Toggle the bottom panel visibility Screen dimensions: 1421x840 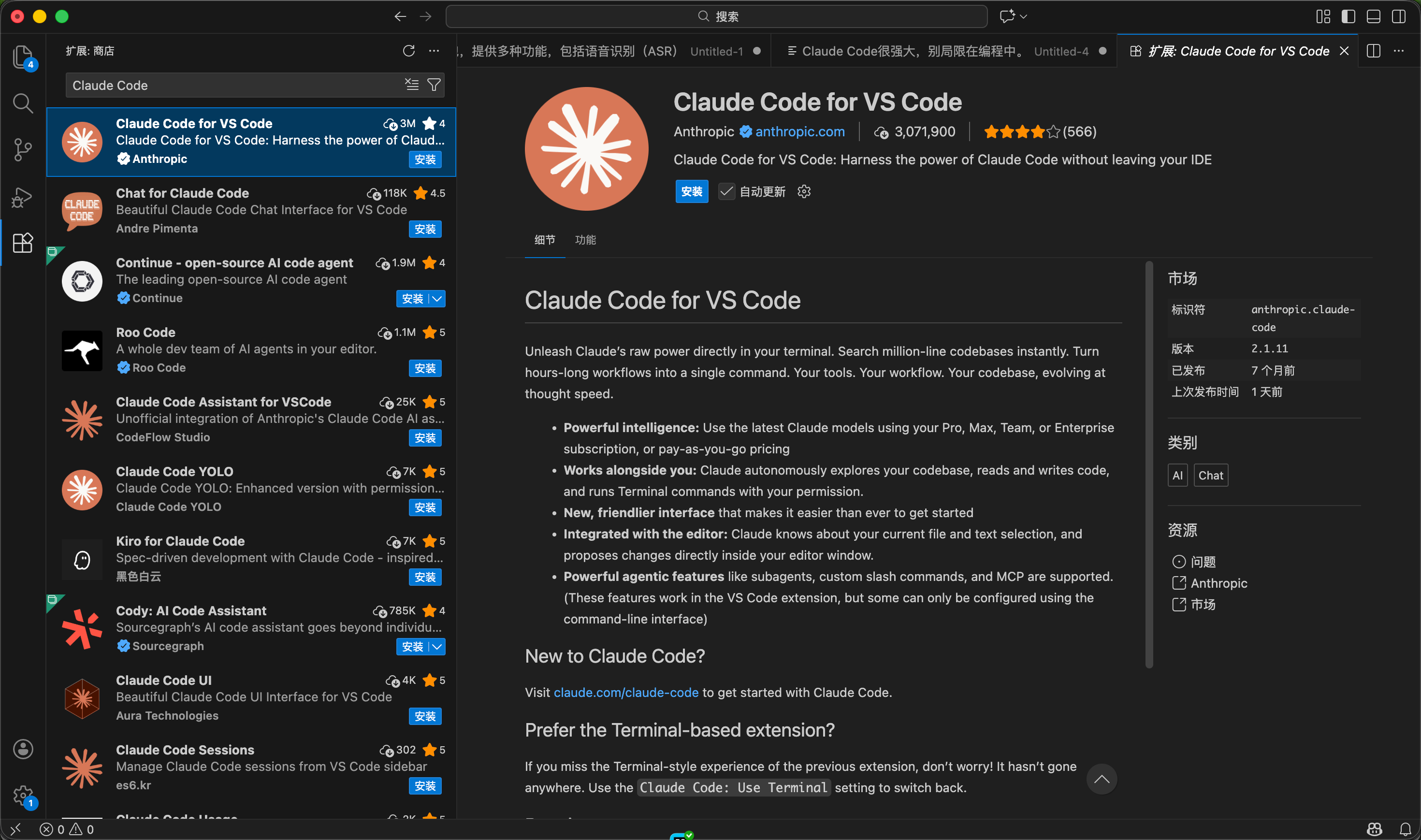(x=1374, y=16)
